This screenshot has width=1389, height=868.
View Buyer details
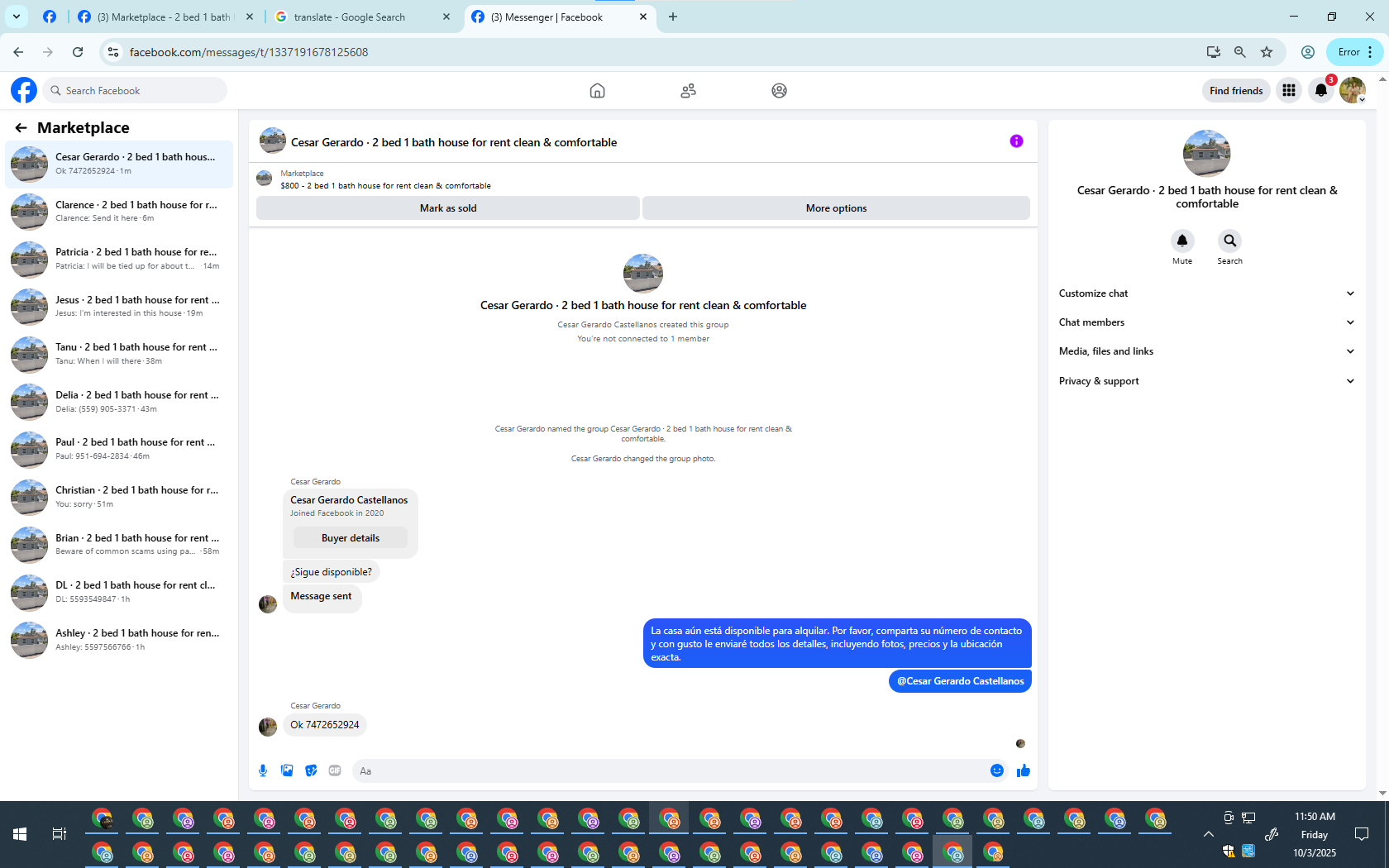pos(351,538)
